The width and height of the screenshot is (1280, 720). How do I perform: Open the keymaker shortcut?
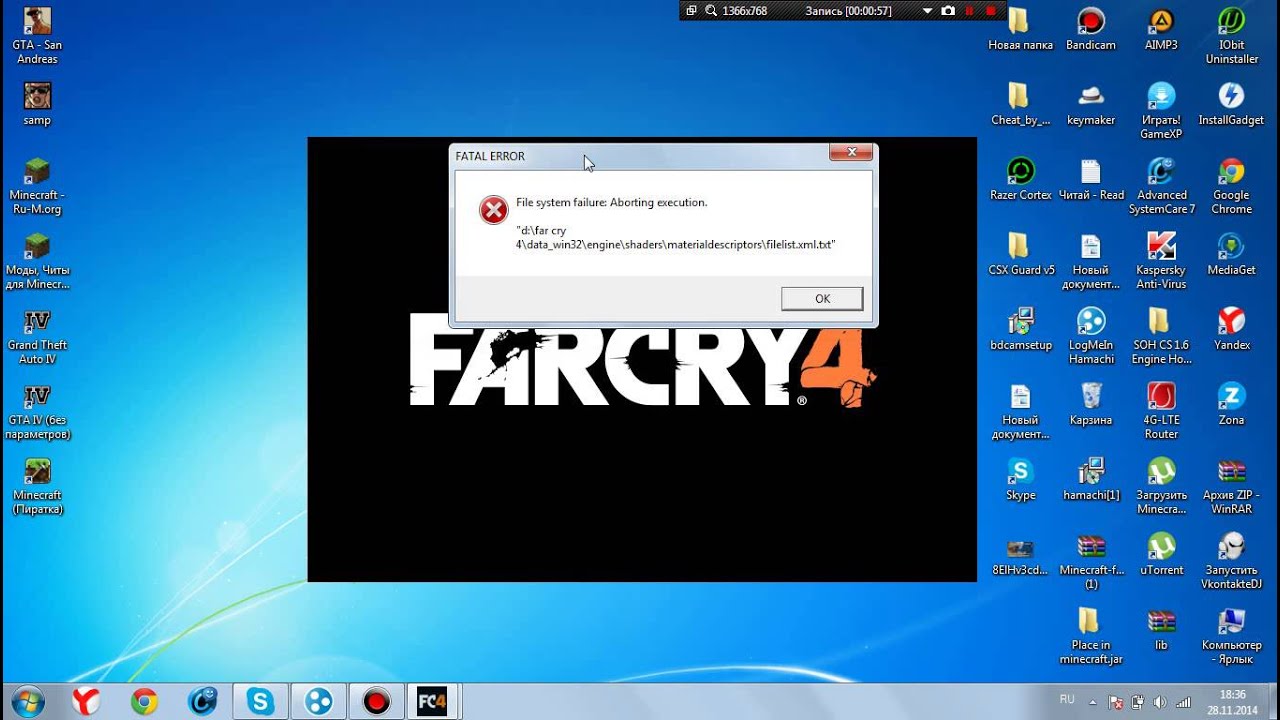pos(1090,104)
